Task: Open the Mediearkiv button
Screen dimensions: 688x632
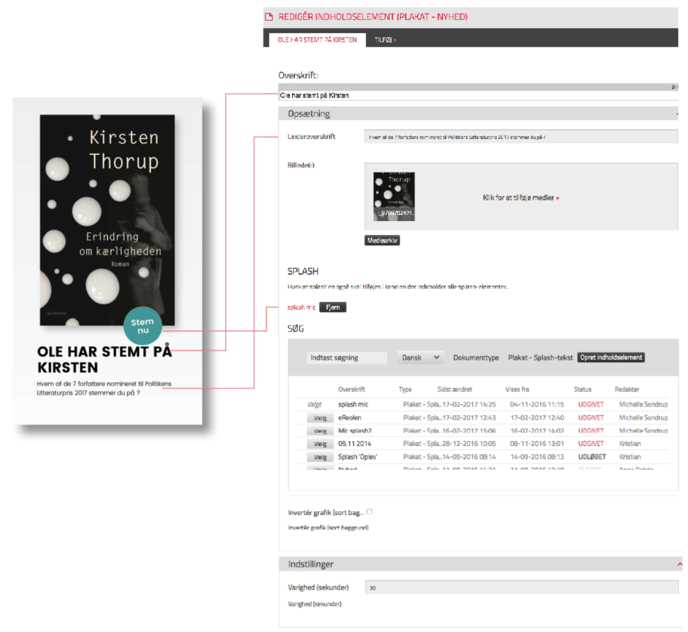Action: (x=382, y=240)
